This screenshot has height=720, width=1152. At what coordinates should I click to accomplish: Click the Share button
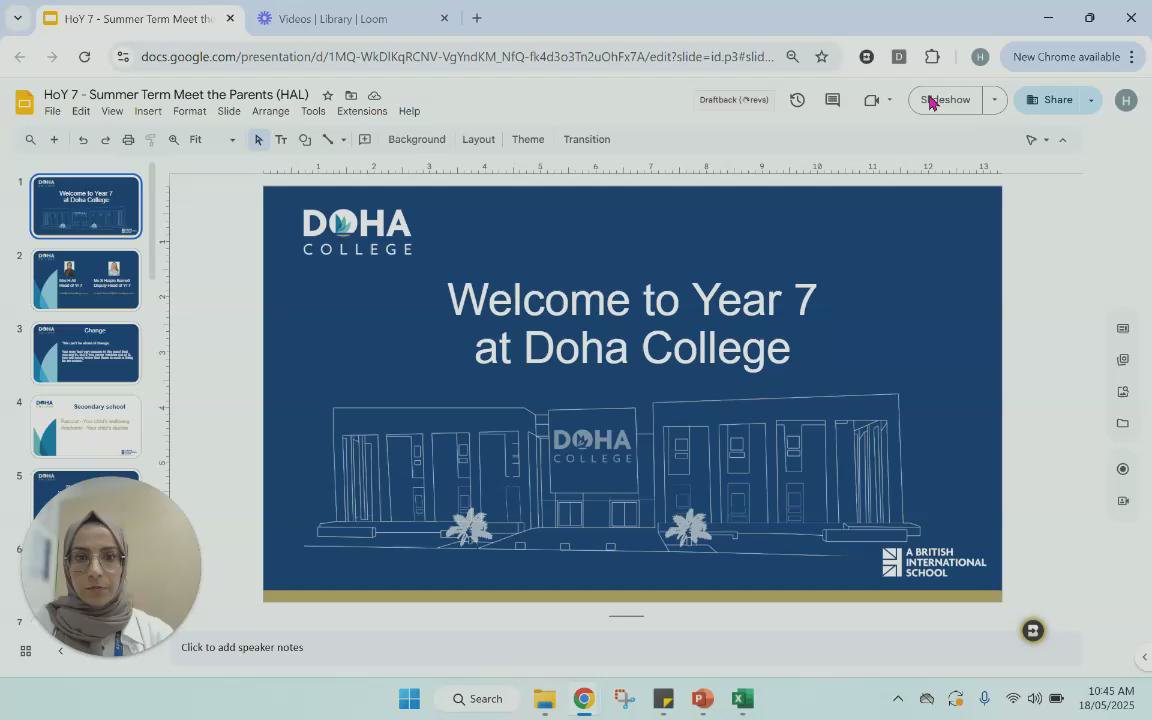1049,100
